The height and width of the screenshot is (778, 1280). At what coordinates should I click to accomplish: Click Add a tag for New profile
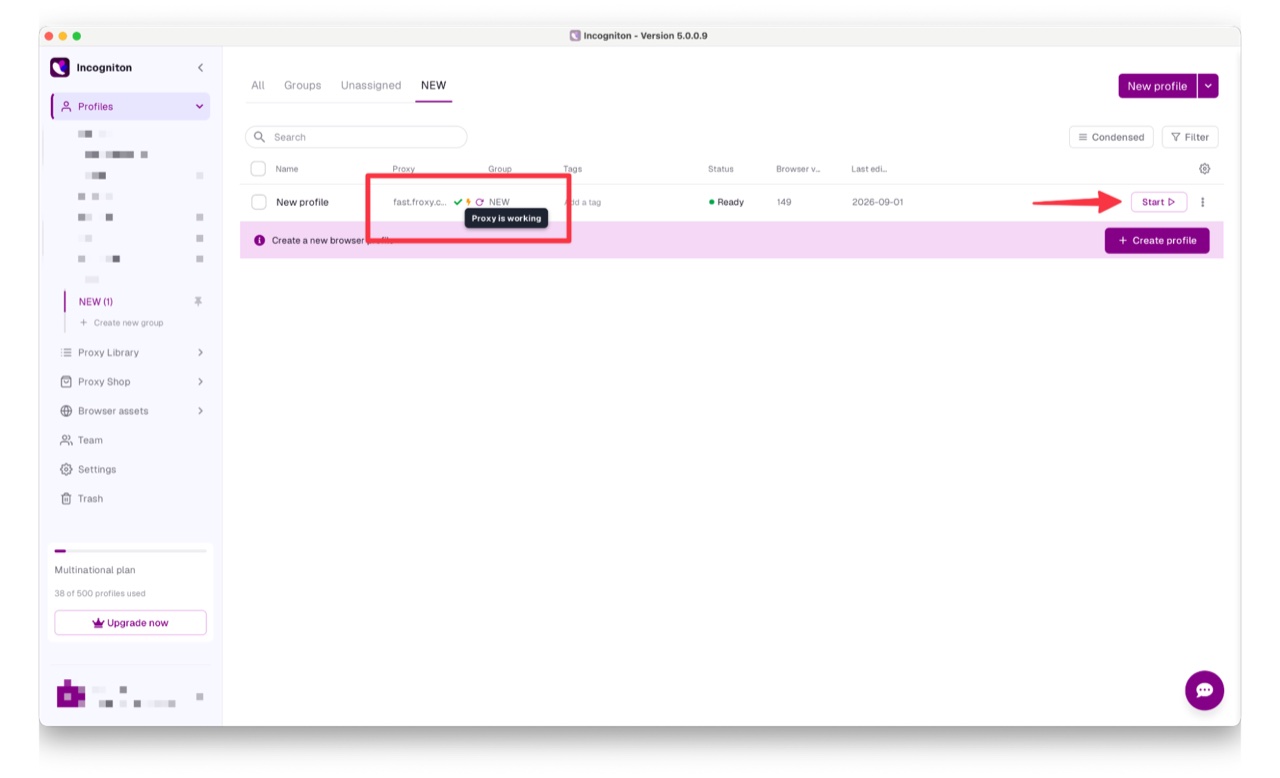[582, 202]
